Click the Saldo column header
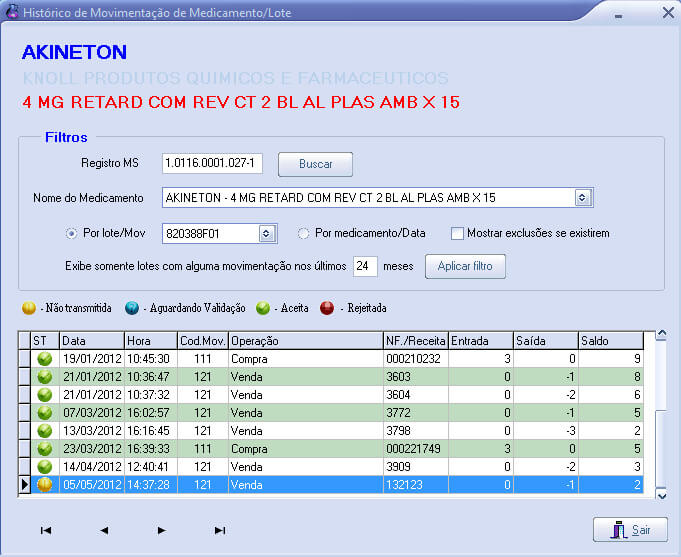681x557 pixels. click(x=611, y=341)
